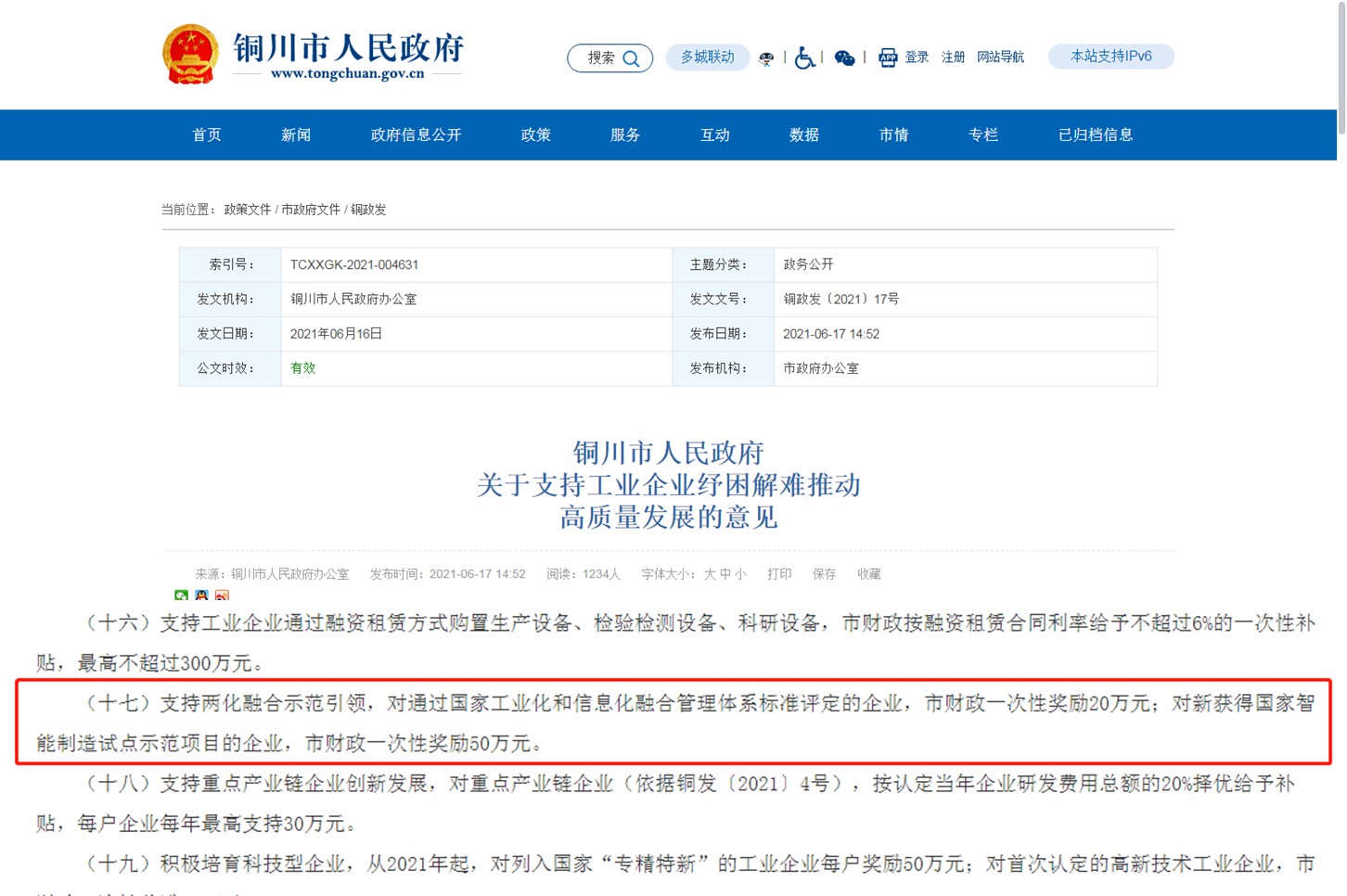Set font size to 中

pyautogui.click(x=725, y=574)
